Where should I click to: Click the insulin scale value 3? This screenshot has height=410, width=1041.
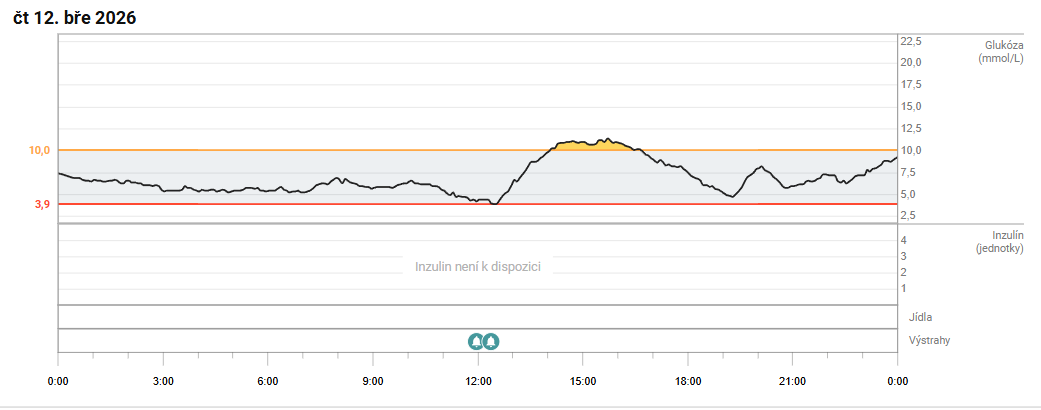coord(904,256)
